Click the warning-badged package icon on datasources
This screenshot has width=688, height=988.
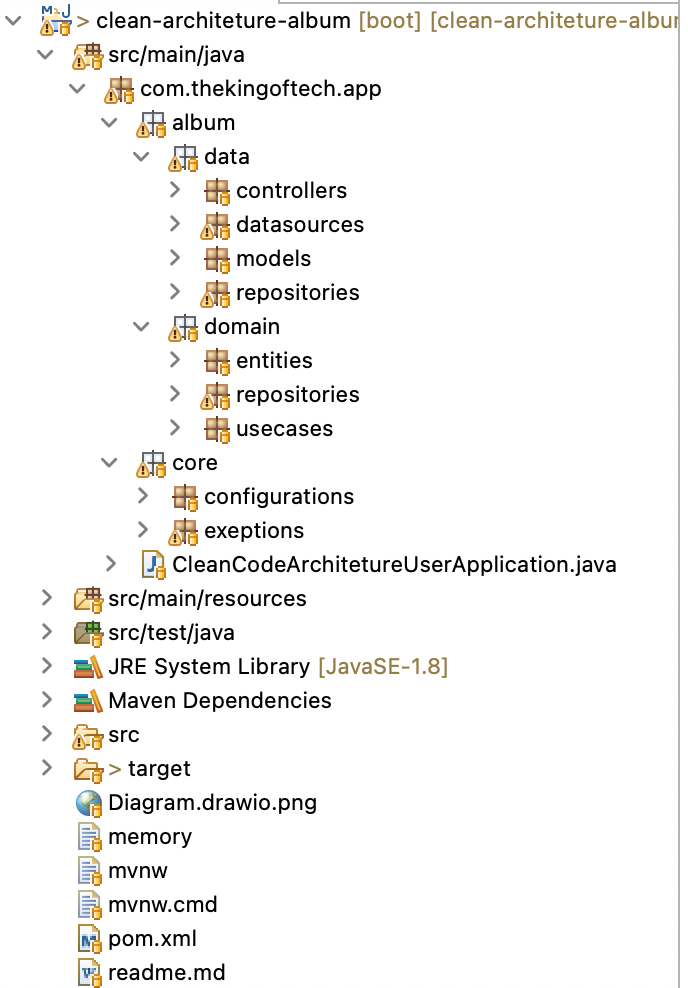(x=215, y=224)
